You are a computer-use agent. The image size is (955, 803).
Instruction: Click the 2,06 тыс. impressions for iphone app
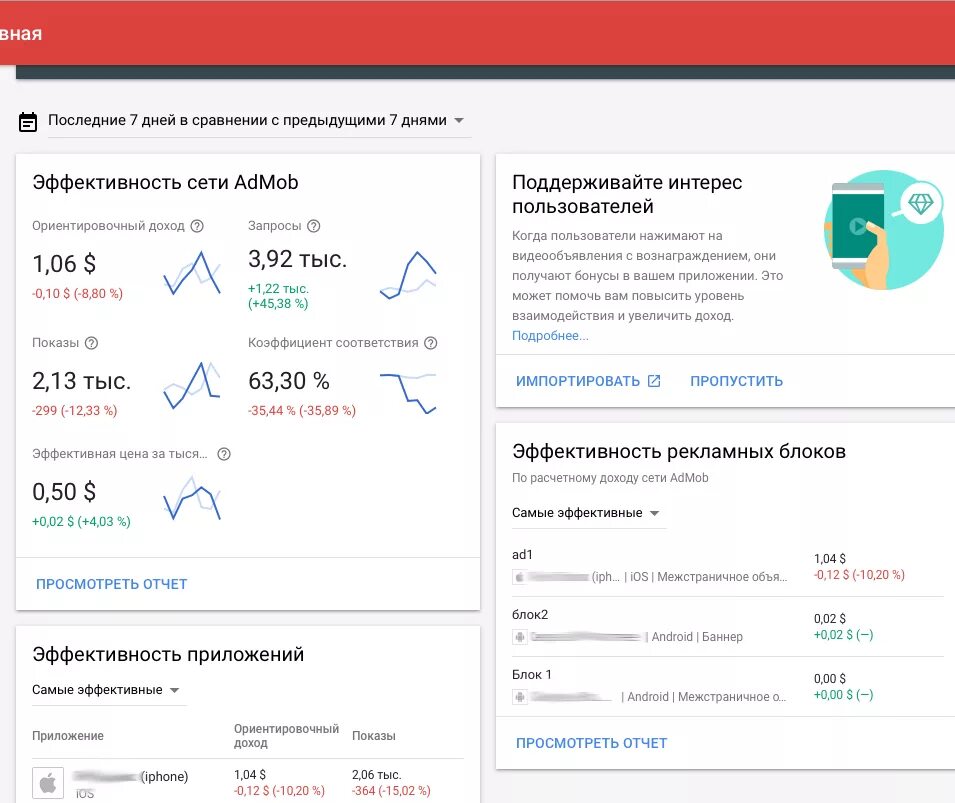[x=376, y=775]
